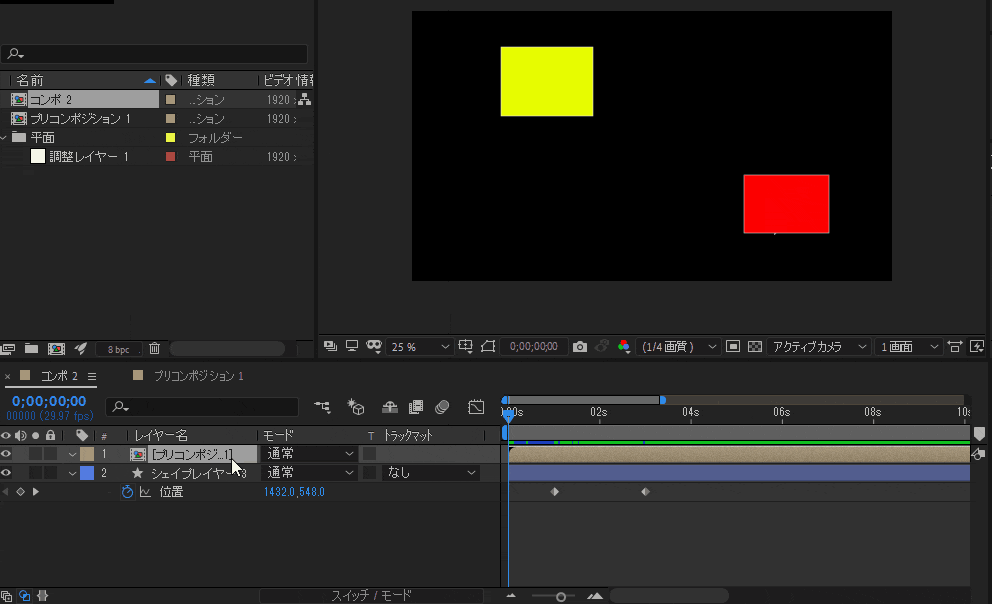Open the 1画面 view layout dropdown
The height and width of the screenshot is (604, 992).
pos(908,347)
